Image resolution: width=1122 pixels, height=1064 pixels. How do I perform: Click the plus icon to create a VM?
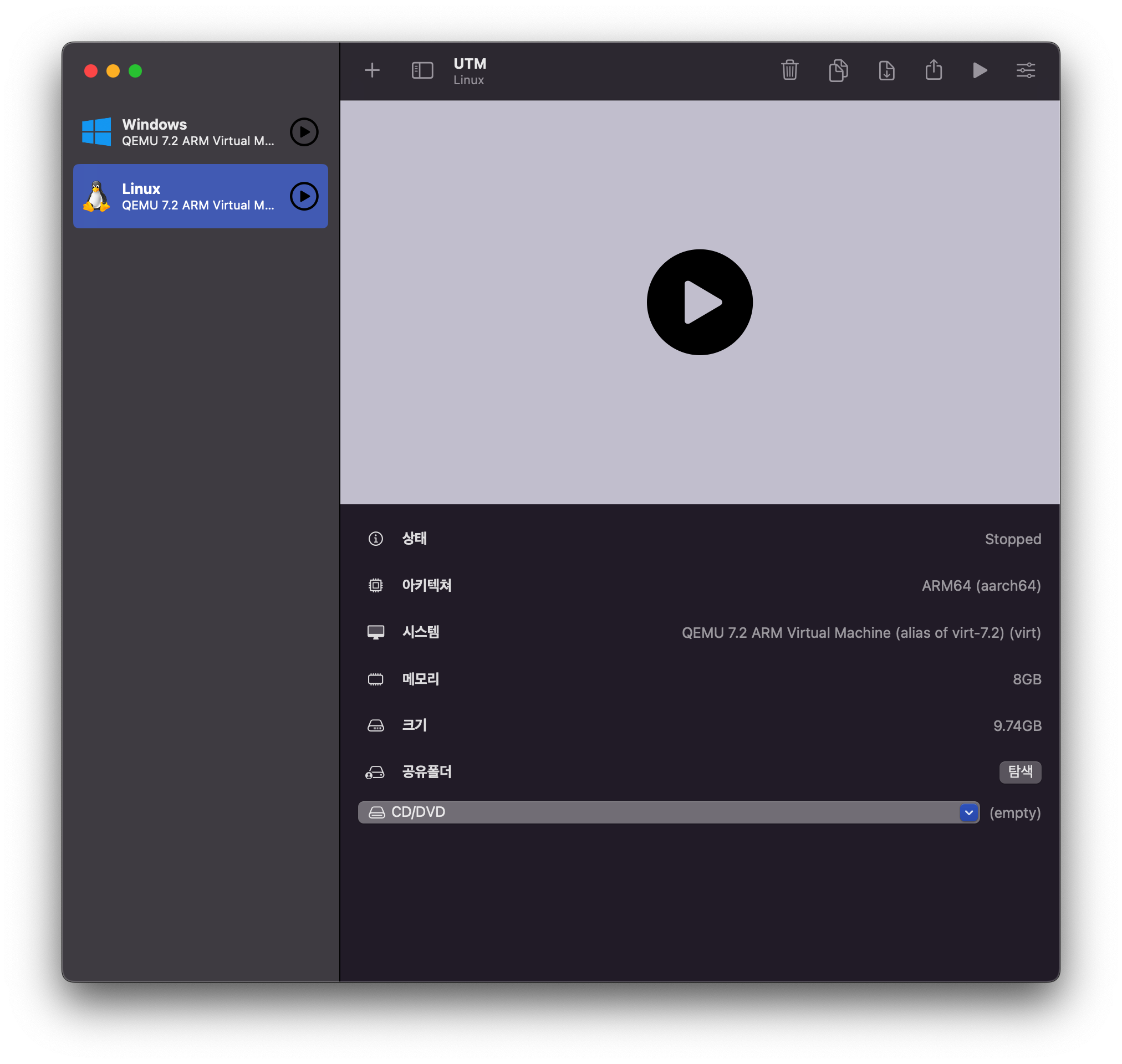(x=372, y=70)
